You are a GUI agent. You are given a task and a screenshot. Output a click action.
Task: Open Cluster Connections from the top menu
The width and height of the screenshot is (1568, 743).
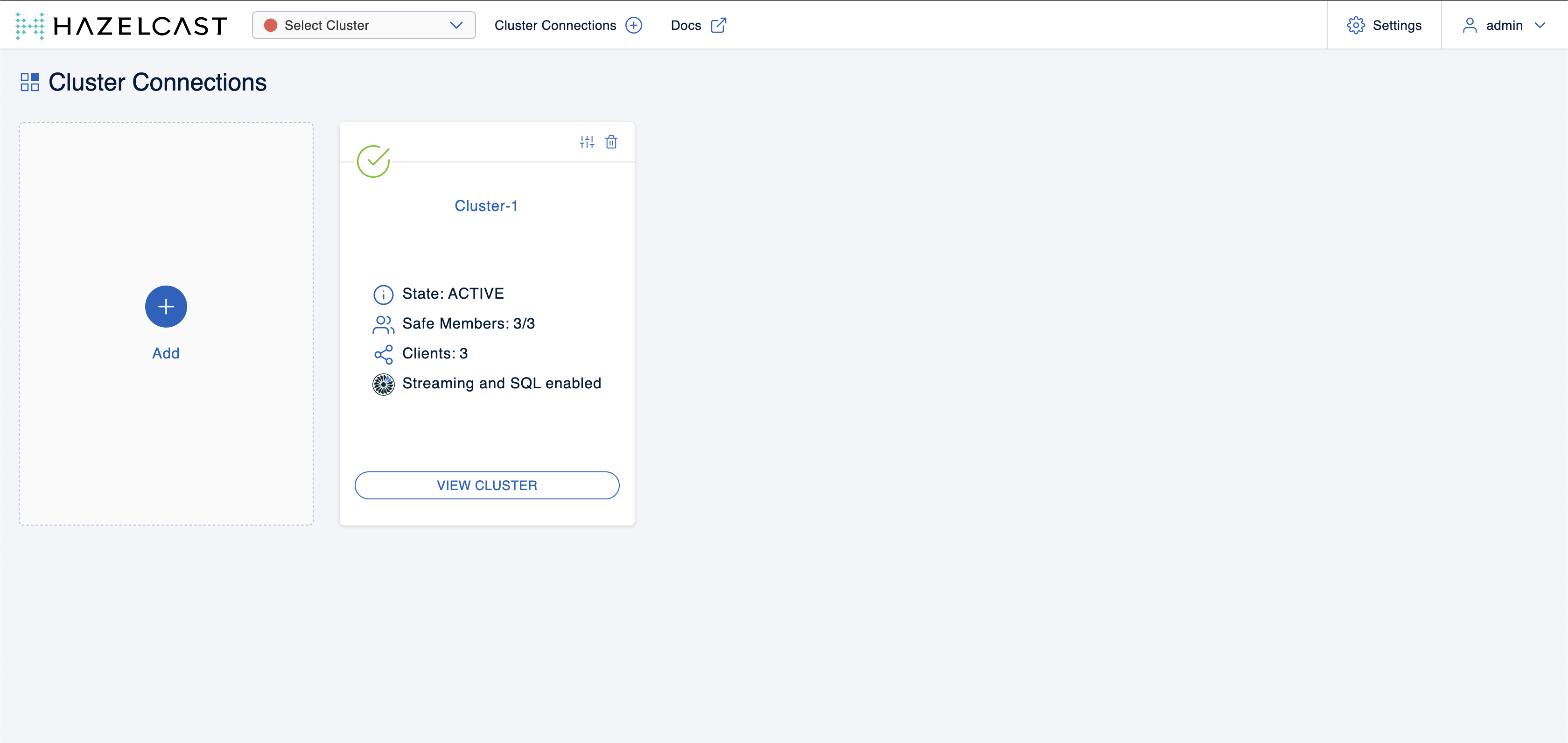[x=555, y=25]
